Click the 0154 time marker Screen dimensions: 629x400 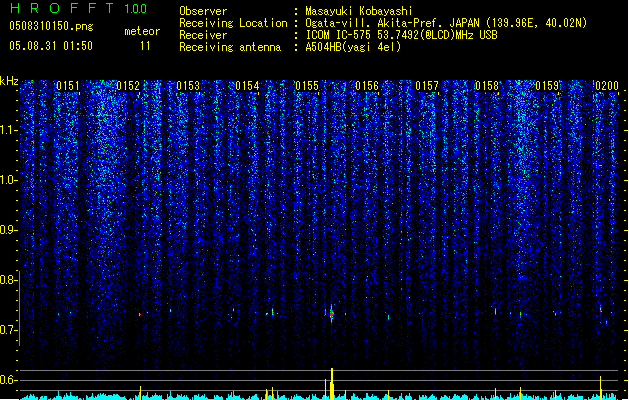248,86
